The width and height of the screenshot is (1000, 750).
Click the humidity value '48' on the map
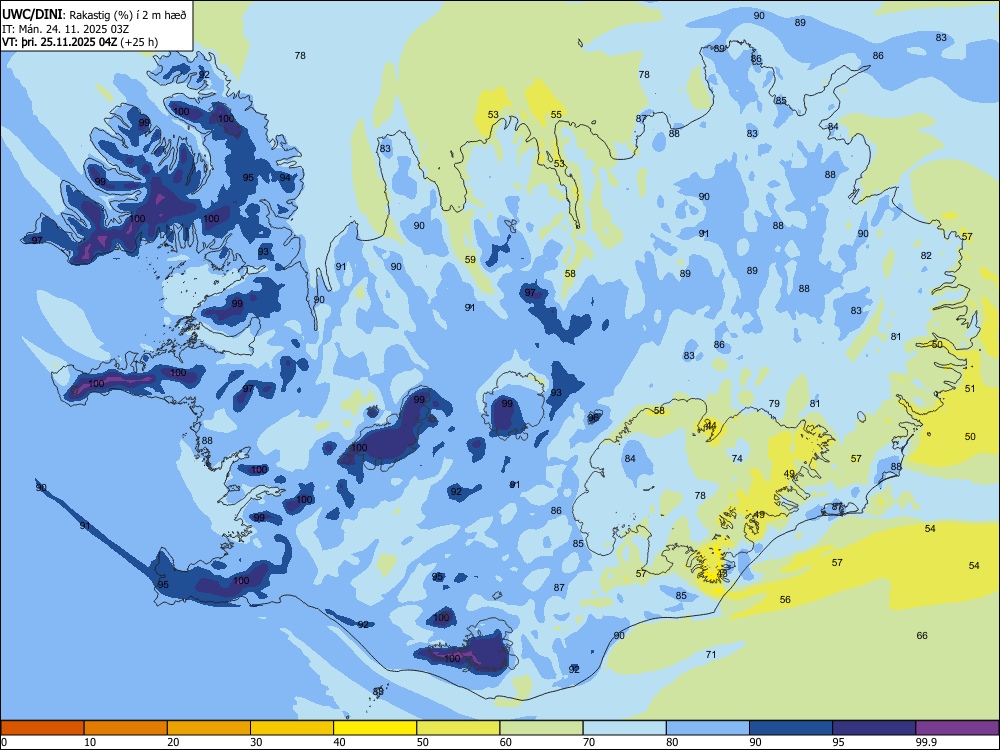click(x=721, y=573)
